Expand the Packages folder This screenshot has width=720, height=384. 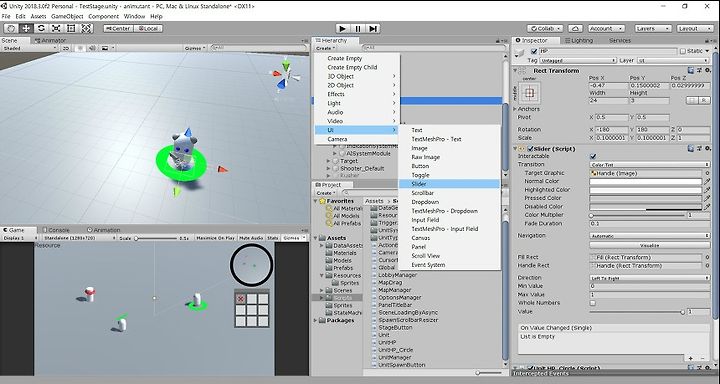point(316,321)
